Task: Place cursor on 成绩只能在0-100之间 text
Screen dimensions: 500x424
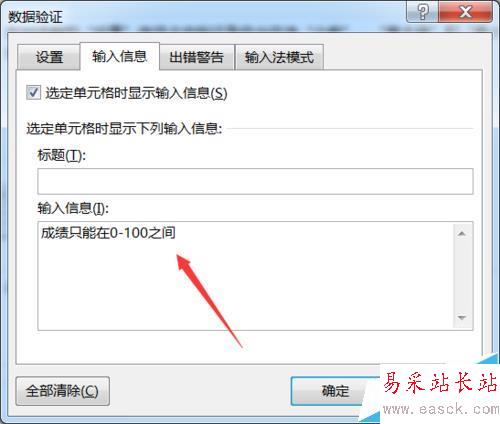Action: (x=108, y=233)
